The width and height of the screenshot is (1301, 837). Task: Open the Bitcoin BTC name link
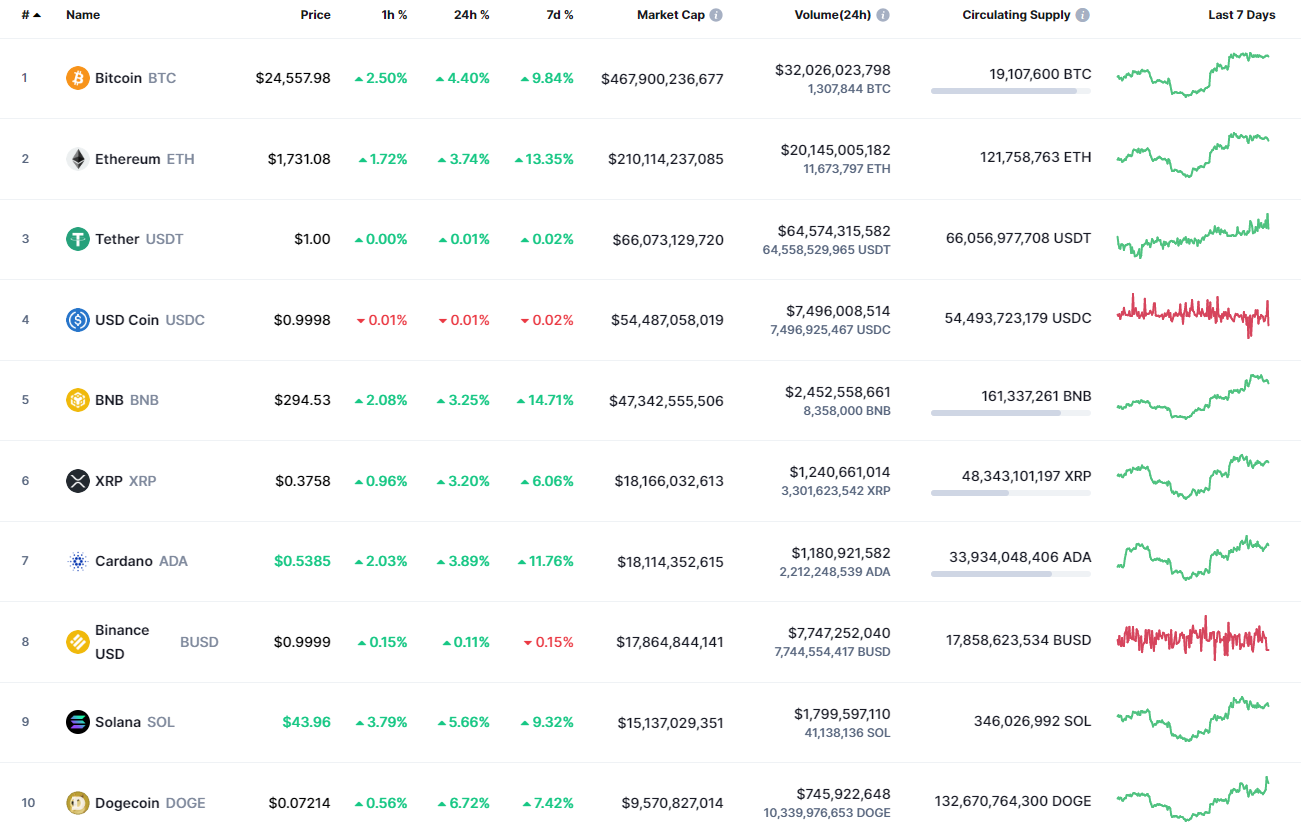pyautogui.click(x=120, y=77)
